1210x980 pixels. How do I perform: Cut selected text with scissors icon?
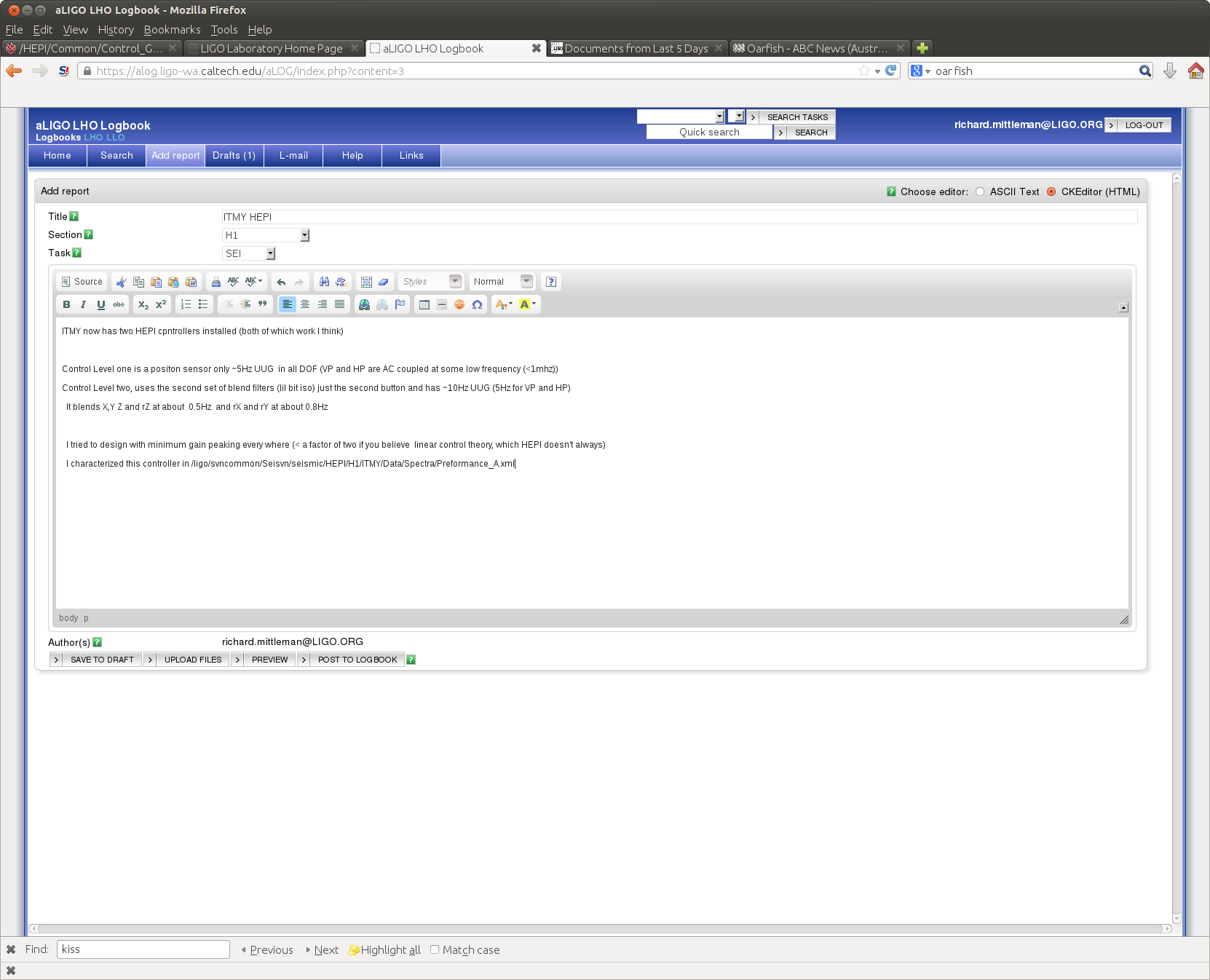click(121, 282)
